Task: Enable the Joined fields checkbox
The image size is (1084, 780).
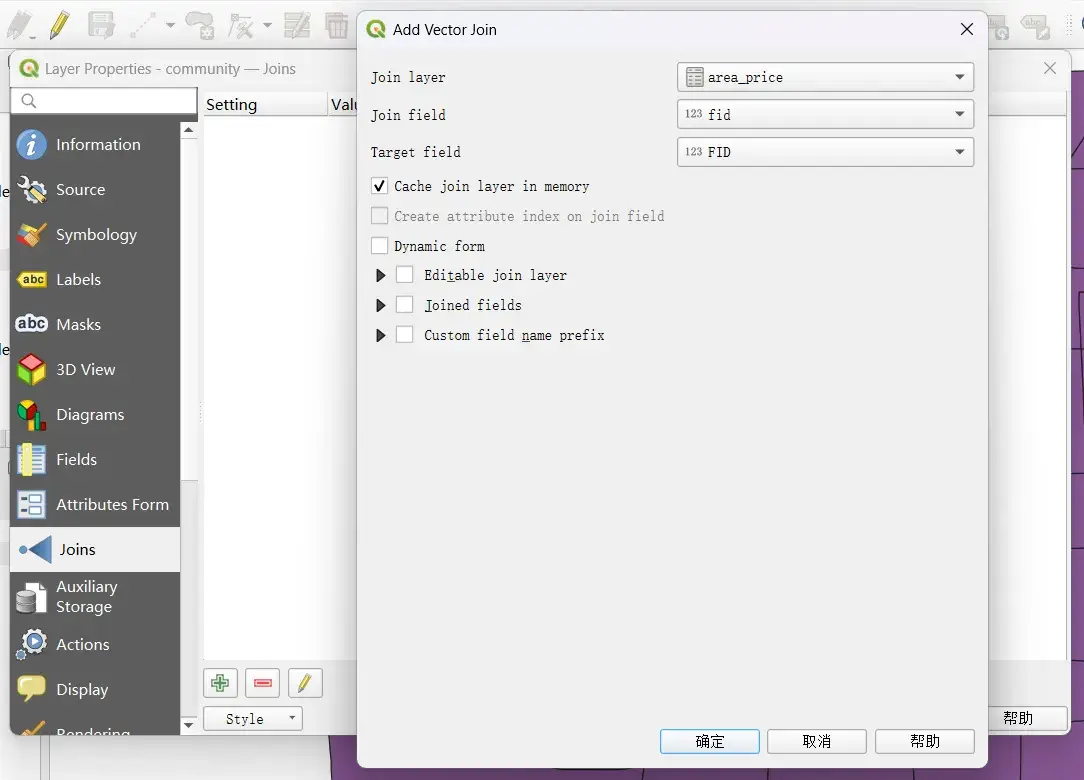Action: (404, 305)
